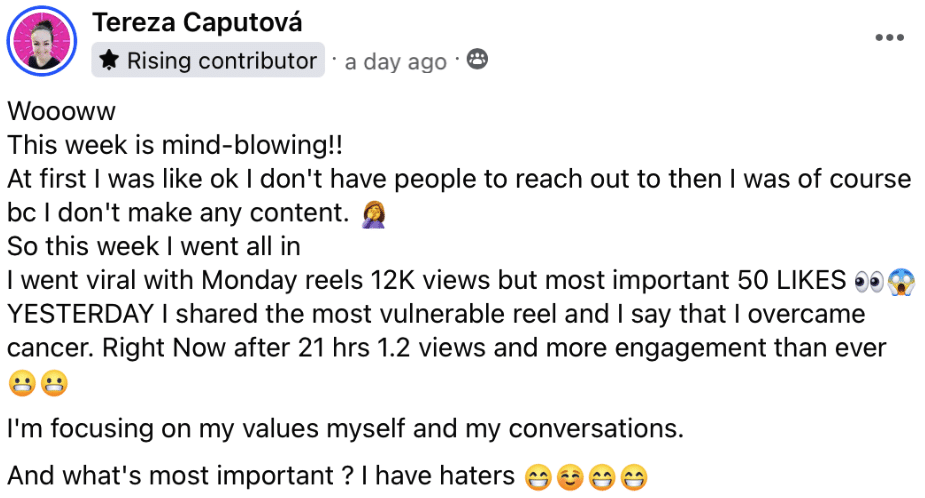Click the "50 LIKES" text
The image size is (925, 498).
[x=794, y=280]
